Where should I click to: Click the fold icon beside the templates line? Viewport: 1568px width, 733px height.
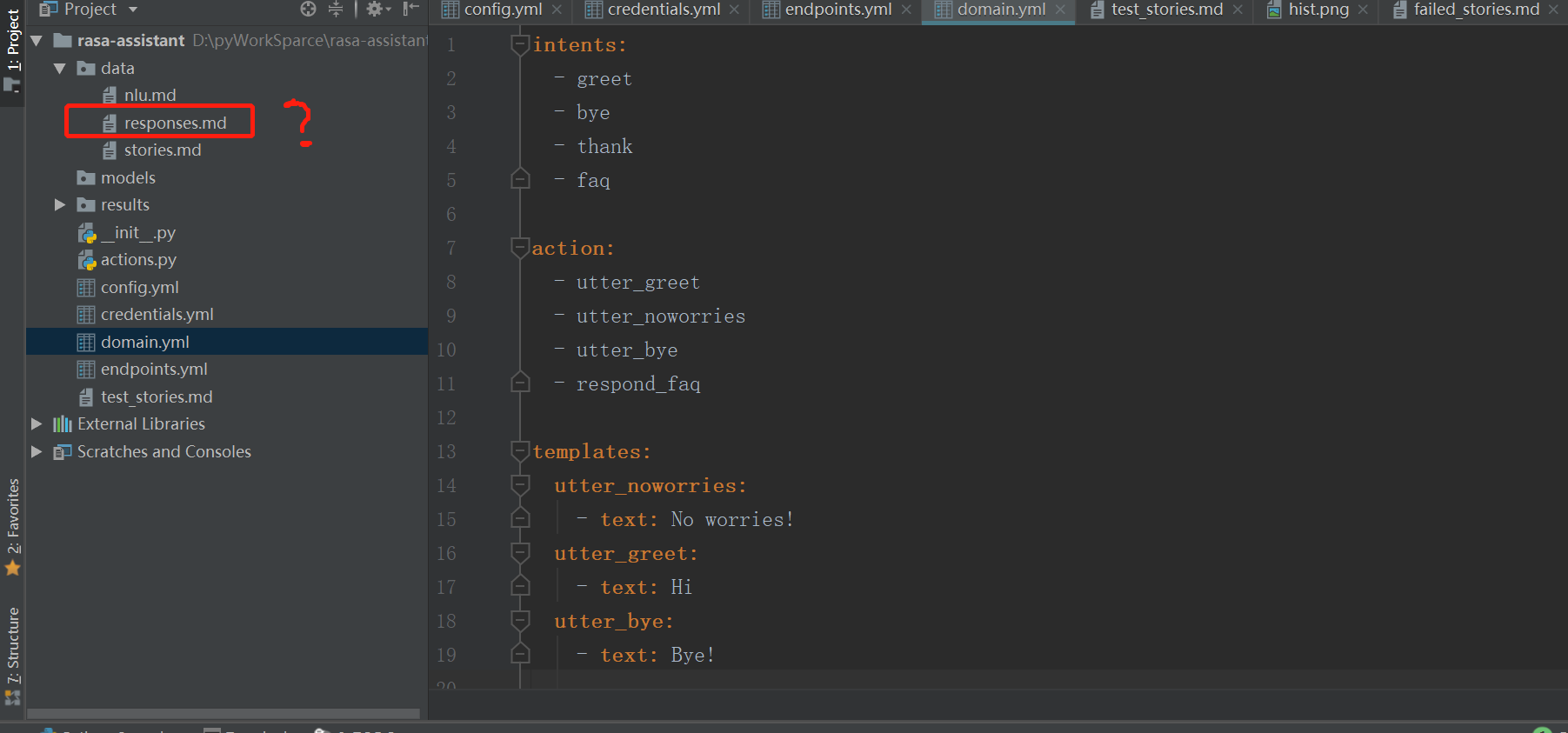pyautogui.click(x=520, y=451)
